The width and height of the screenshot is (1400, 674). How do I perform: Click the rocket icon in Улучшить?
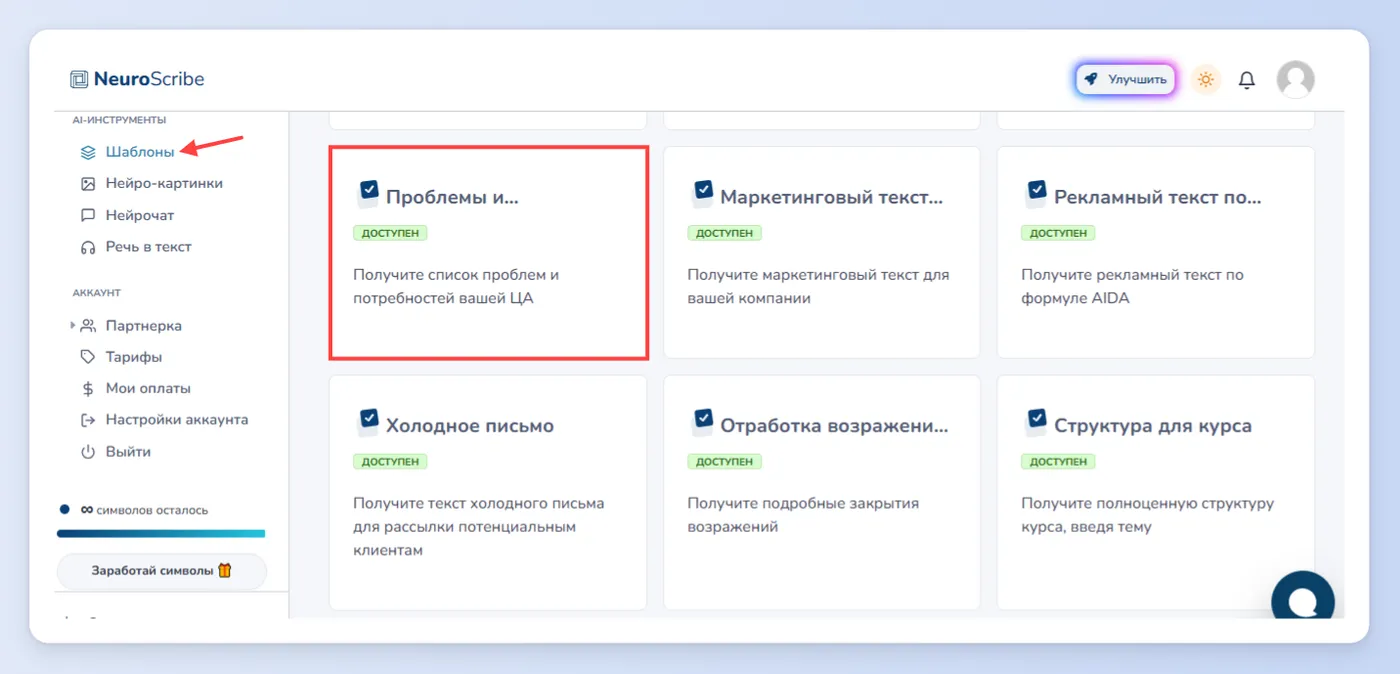[x=1092, y=79]
